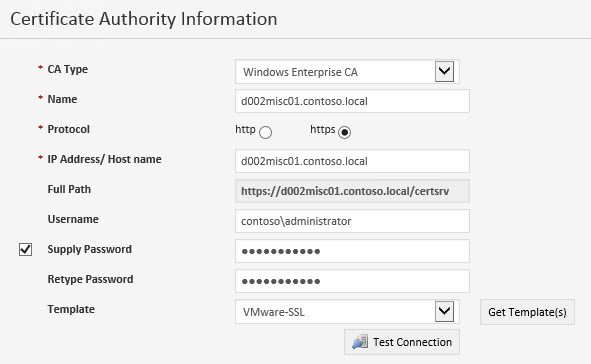Select the http protocol radio button

pyautogui.click(x=265, y=132)
